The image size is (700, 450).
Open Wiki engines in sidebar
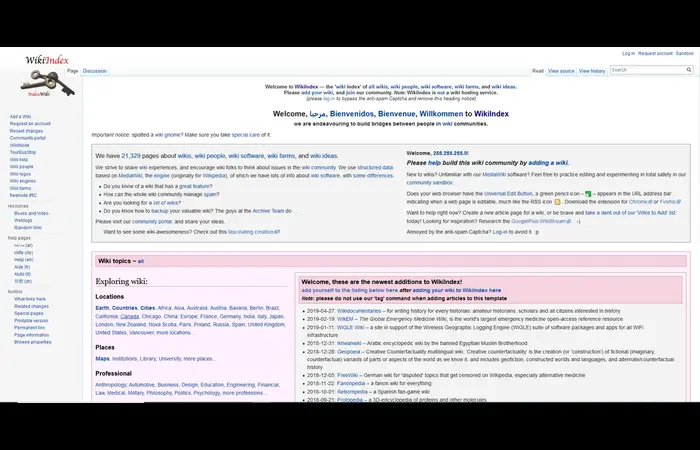coord(23,181)
